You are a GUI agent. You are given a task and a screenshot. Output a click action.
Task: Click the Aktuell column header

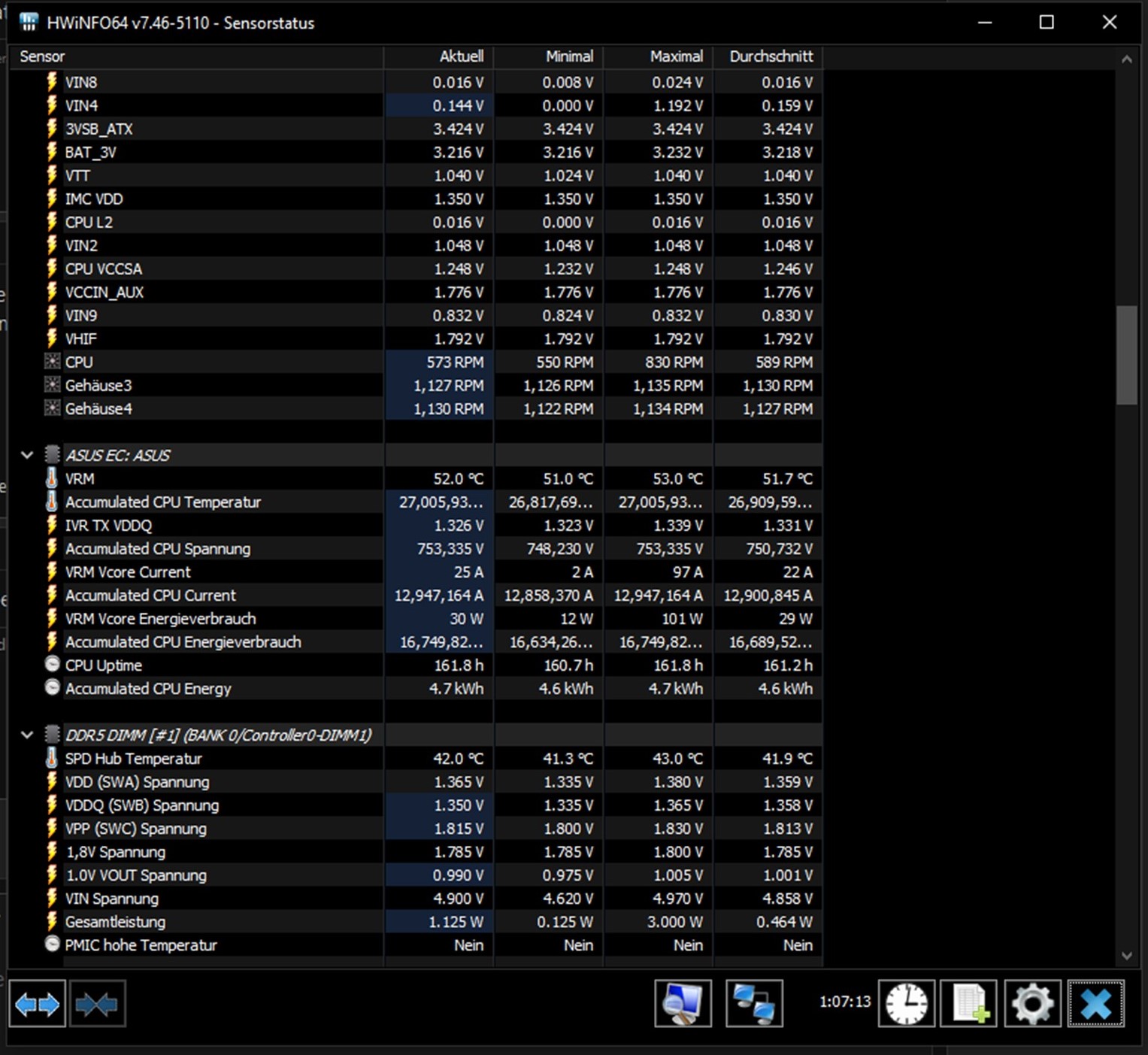coord(439,56)
